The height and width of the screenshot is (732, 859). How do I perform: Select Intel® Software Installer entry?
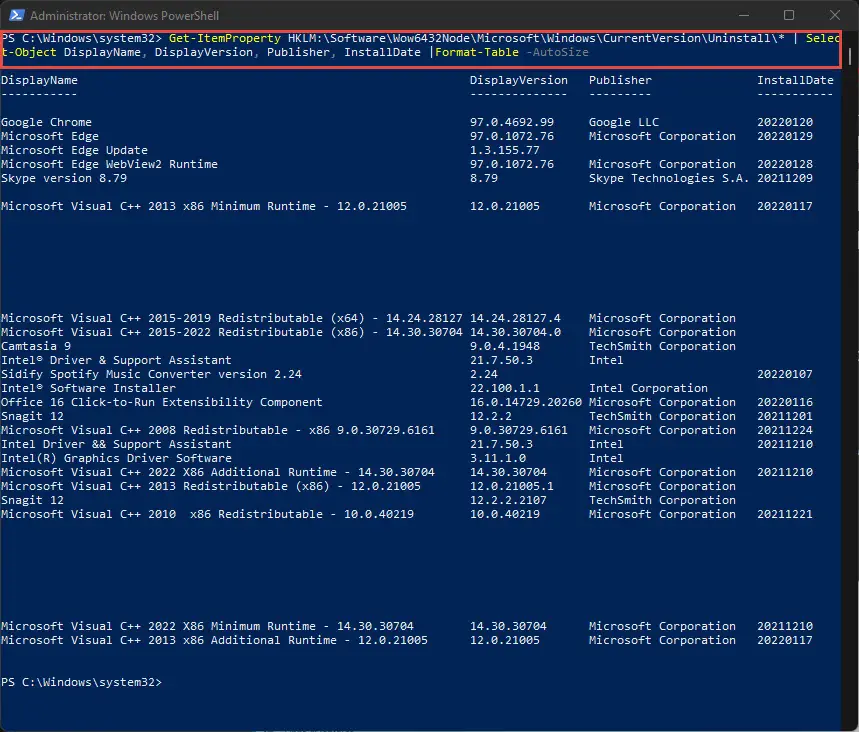pos(88,388)
